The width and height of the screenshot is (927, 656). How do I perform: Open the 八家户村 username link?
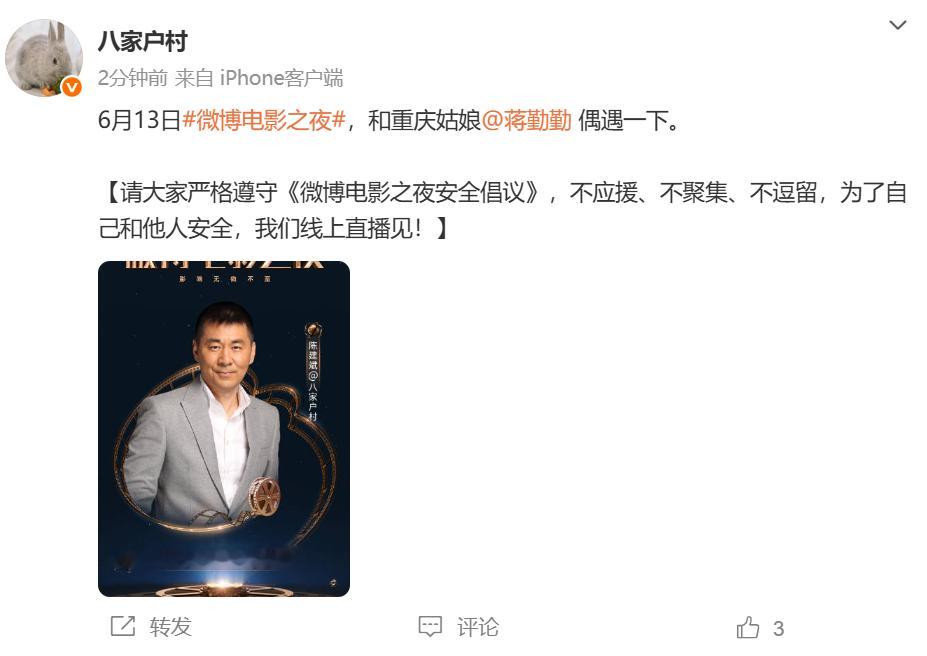click(x=142, y=41)
